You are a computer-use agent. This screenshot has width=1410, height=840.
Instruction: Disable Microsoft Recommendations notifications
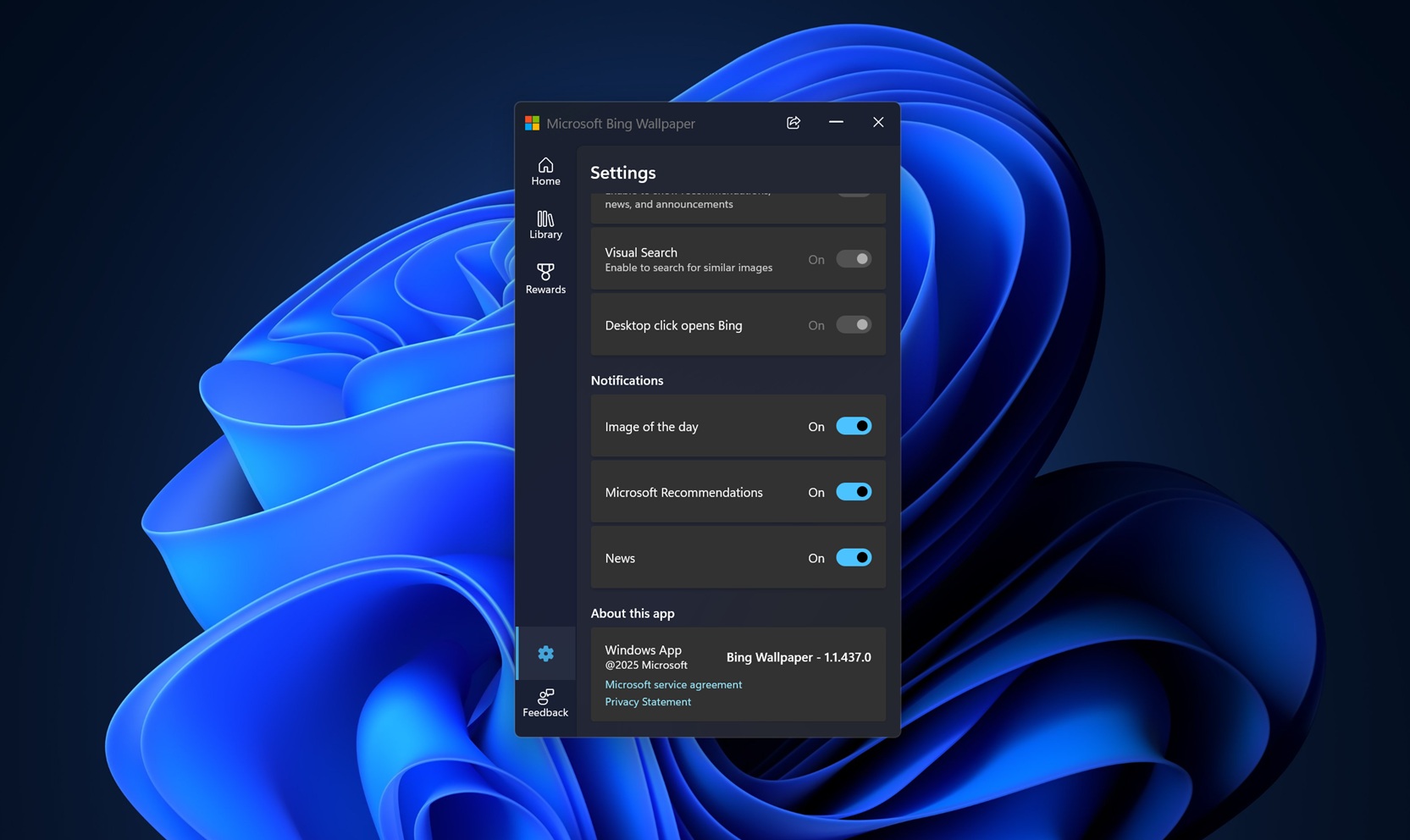853,492
